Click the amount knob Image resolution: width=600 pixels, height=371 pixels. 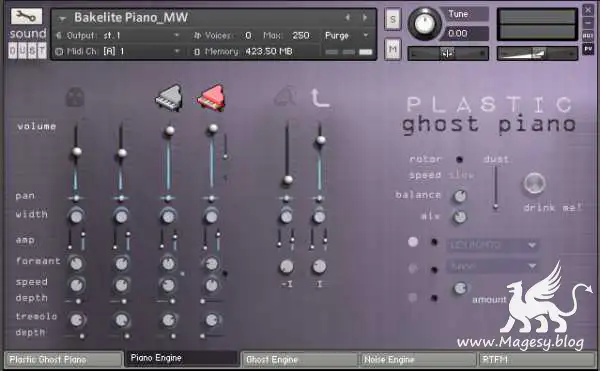click(x=460, y=288)
